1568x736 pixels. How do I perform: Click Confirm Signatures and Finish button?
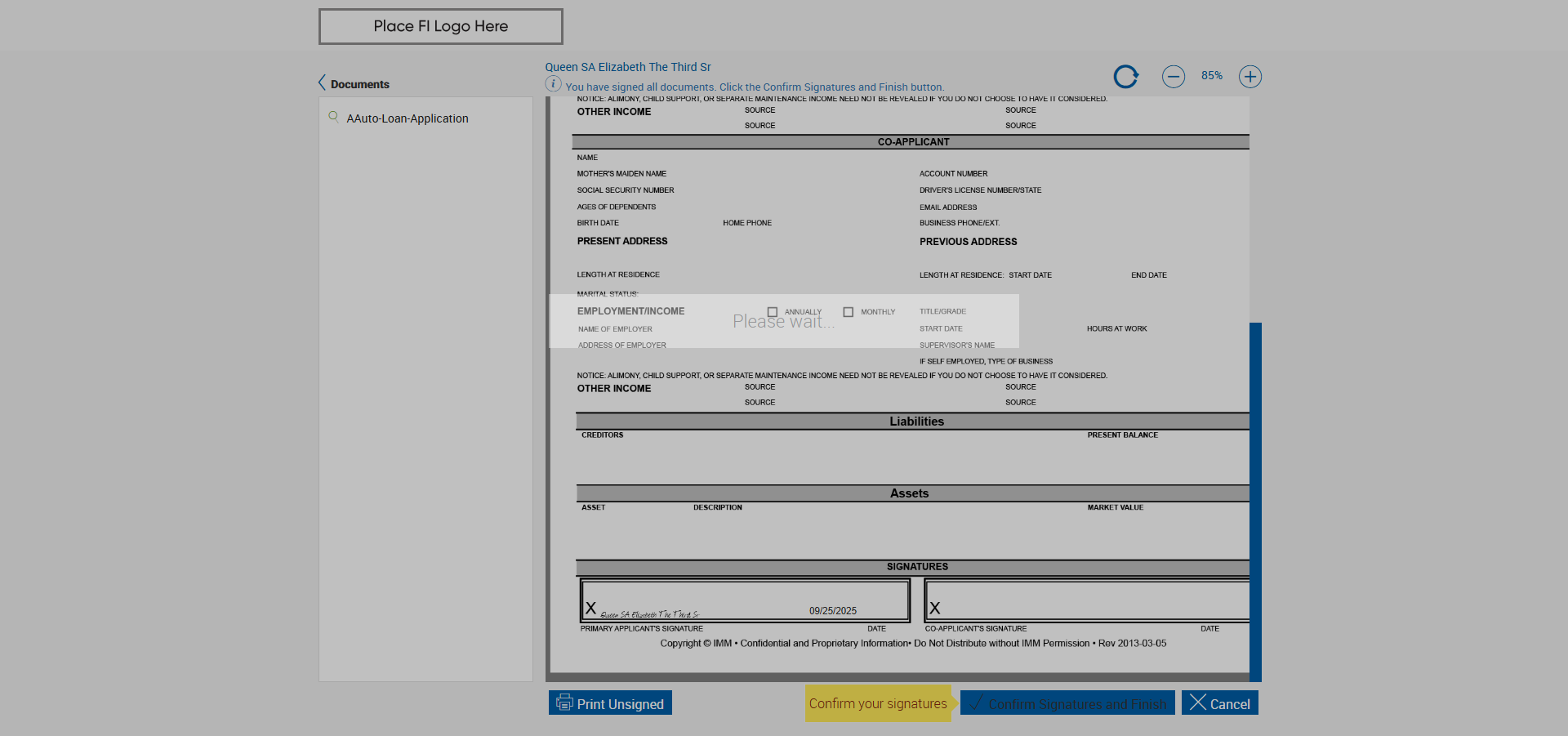point(1067,703)
